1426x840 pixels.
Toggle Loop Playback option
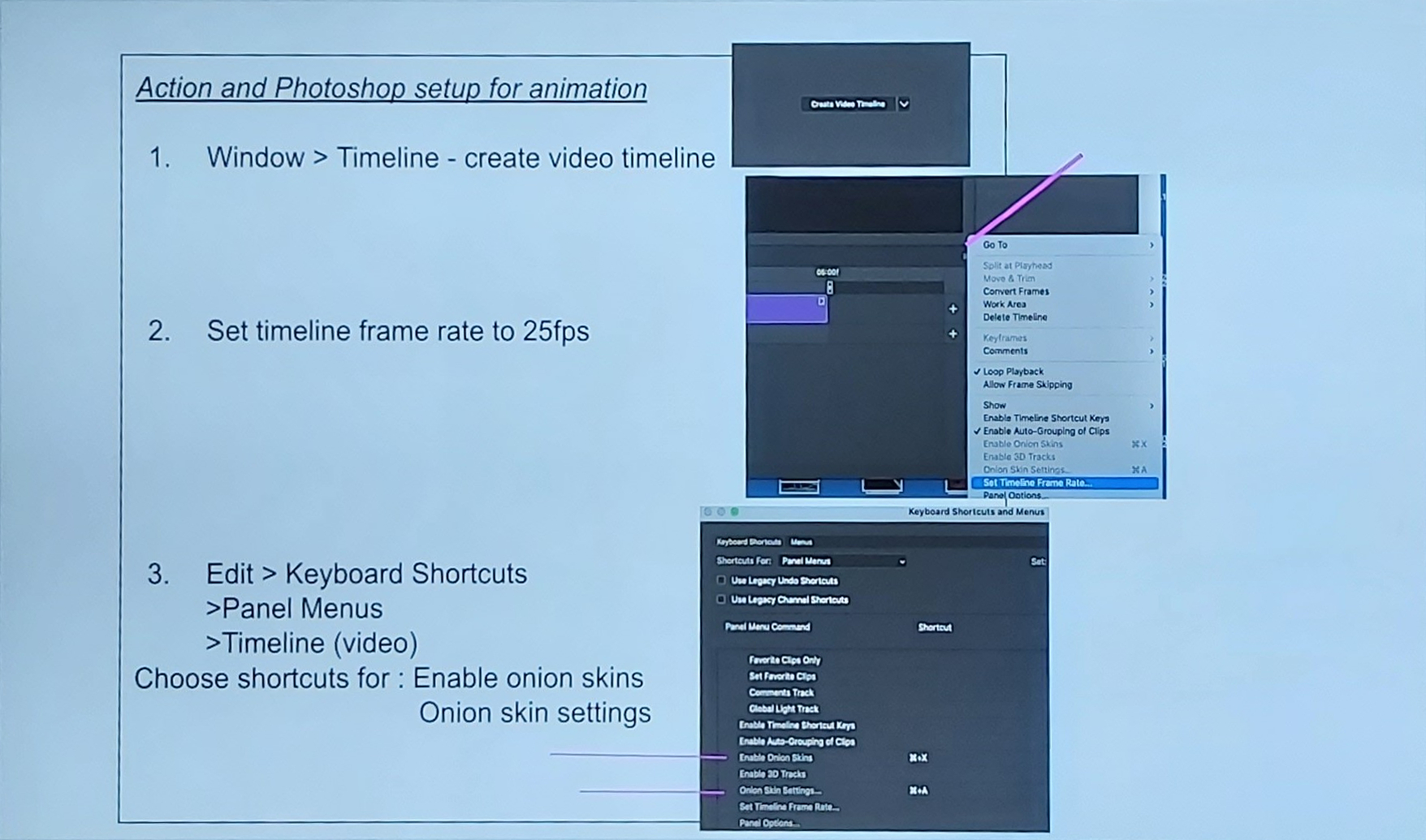point(1064,372)
